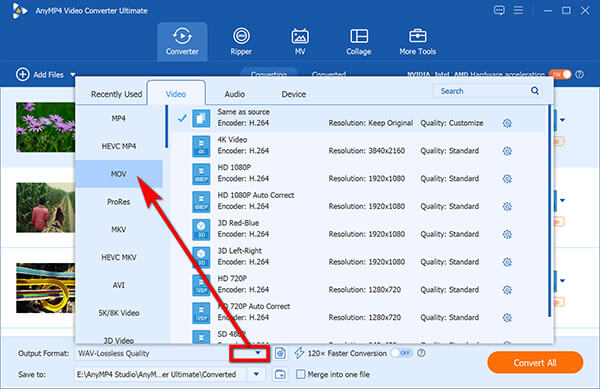Select 5K/8K Video format category
The width and height of the screenshot is (600, 389).
coord(119,313)
